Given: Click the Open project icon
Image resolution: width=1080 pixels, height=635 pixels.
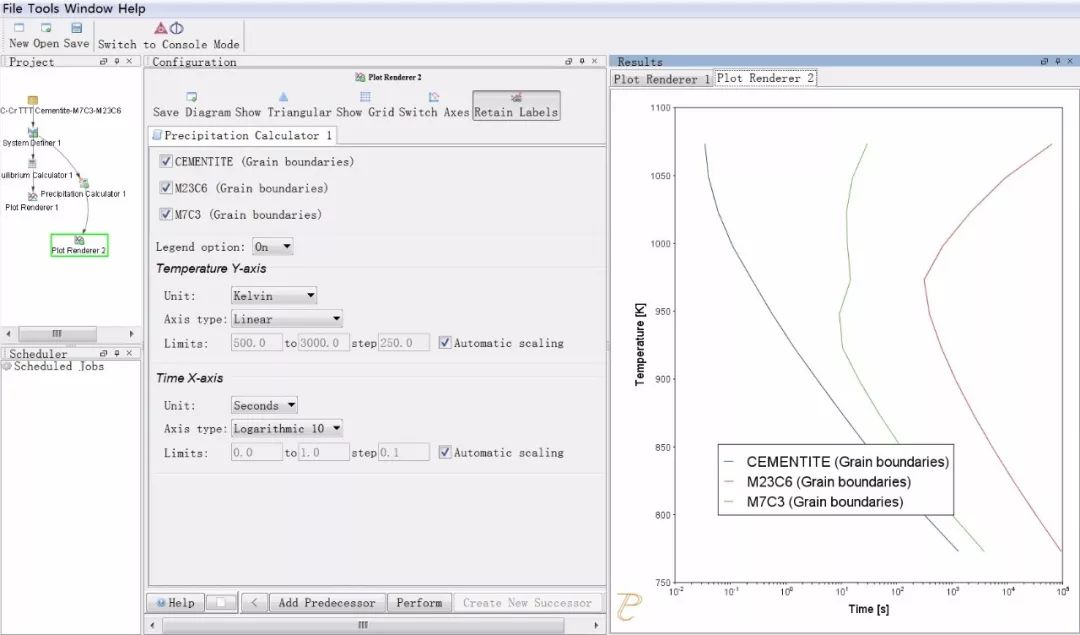Looking at the screenshot, I should click(46, 29).
